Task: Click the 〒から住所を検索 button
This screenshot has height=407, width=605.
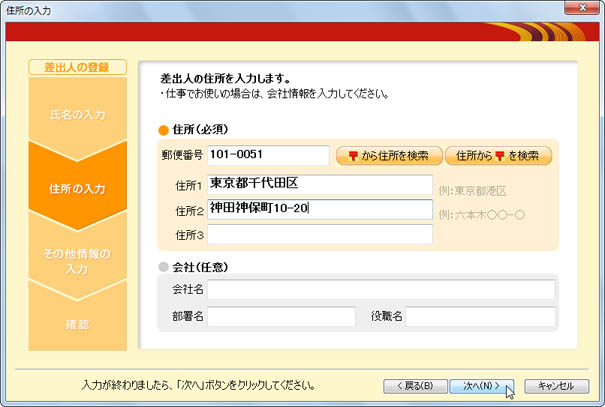Action: 388,156
